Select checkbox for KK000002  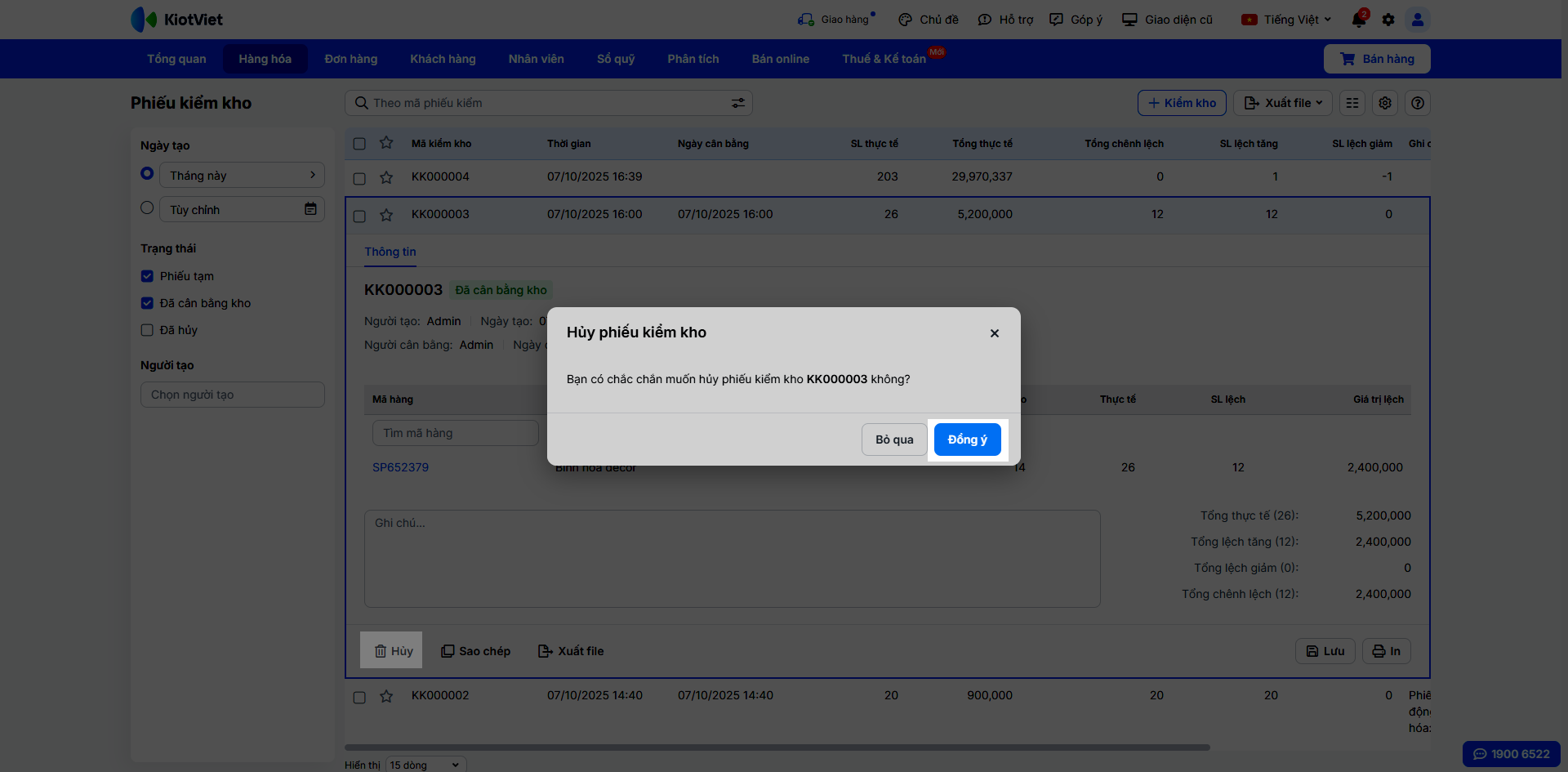click(359, 698)
